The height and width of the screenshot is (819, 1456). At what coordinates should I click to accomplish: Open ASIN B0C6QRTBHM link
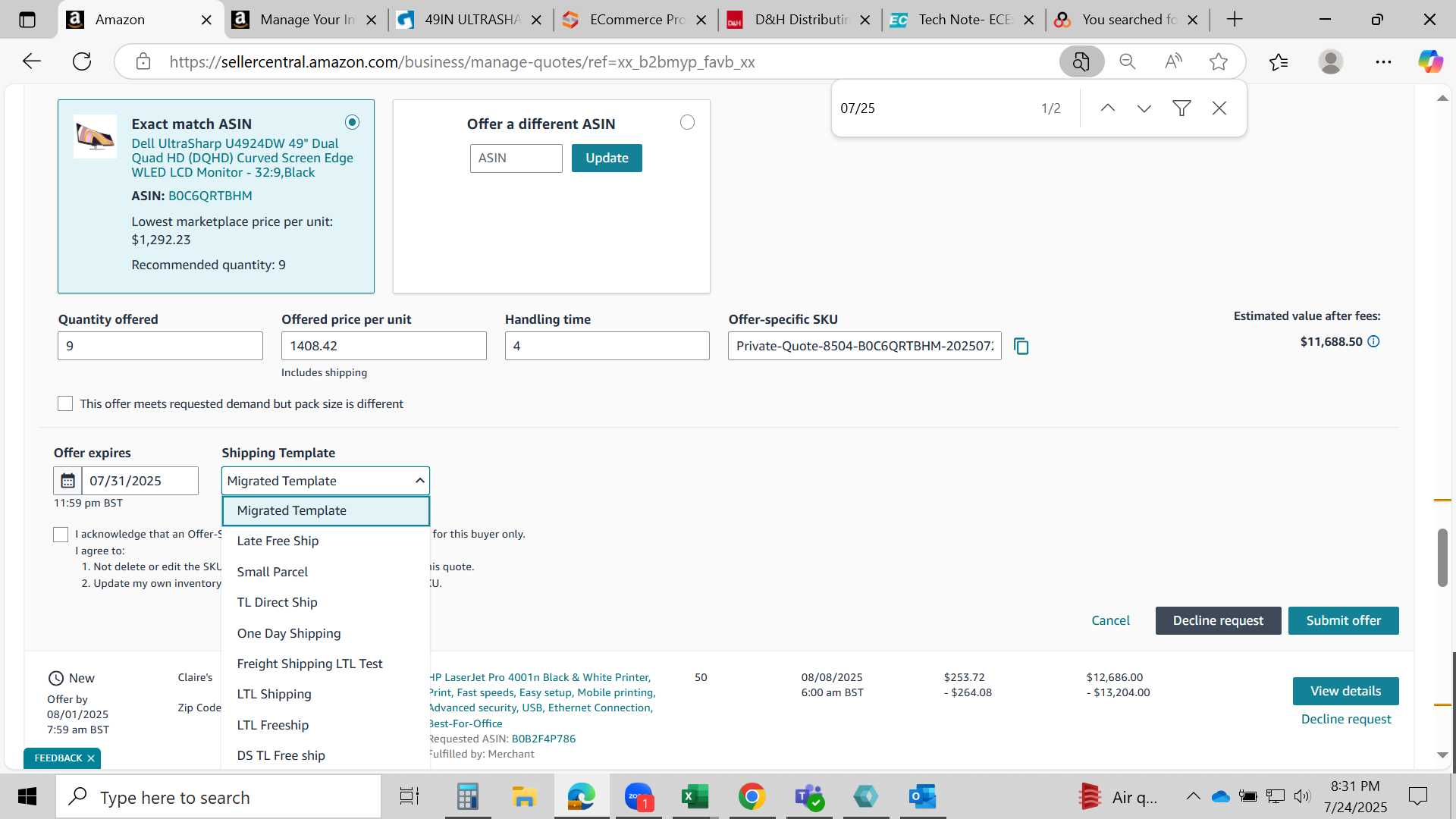coord(210,196)
